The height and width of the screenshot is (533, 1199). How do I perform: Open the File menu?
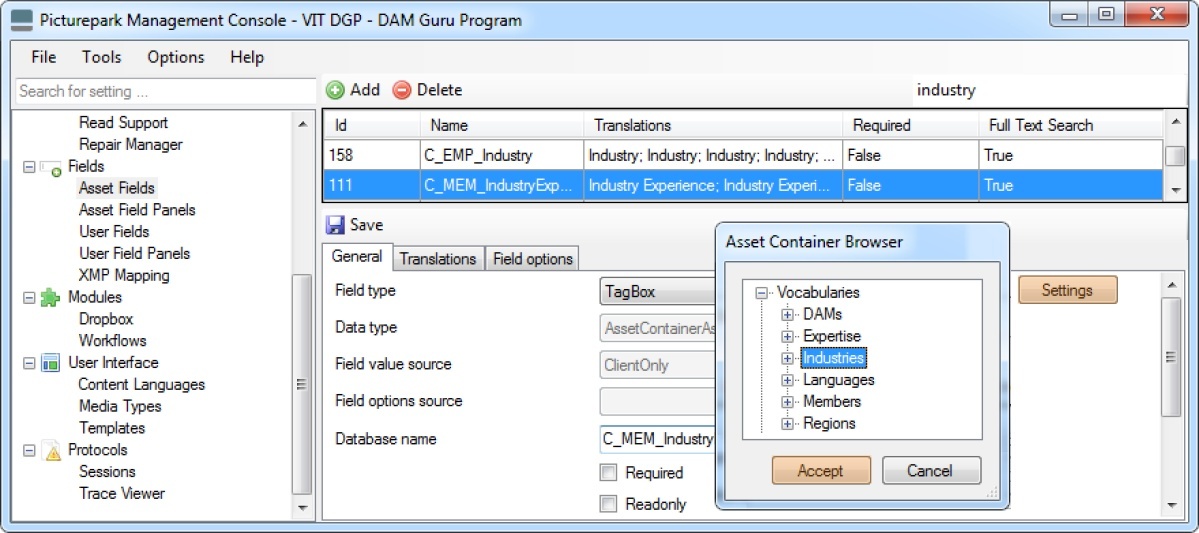pos(44,57)
